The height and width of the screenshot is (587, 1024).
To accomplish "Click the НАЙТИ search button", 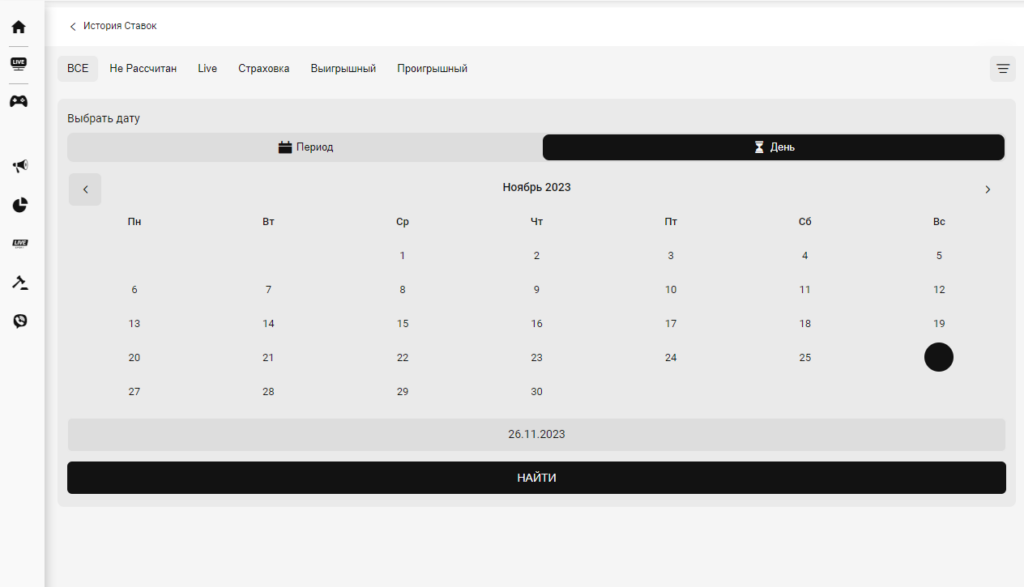I will point(536,478).
